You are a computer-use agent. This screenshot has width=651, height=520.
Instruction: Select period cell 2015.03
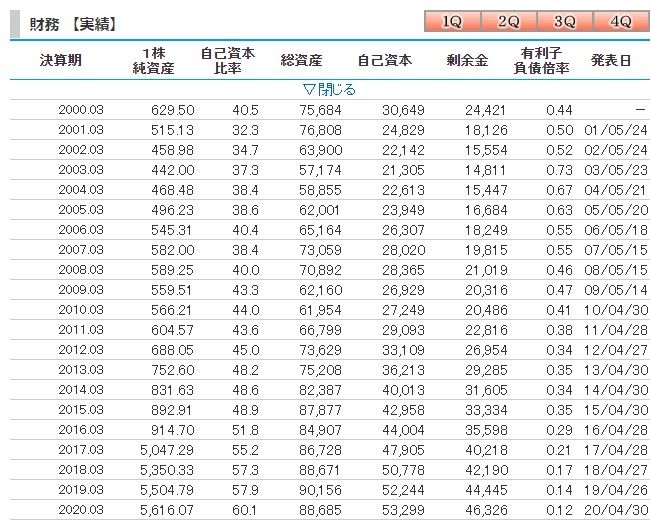point(81,409)
